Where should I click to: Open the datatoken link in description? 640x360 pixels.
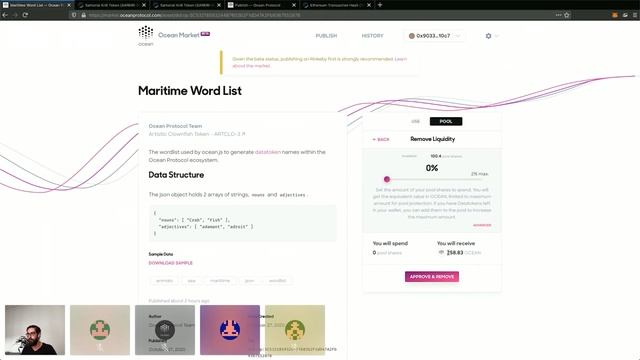(268, 152)
